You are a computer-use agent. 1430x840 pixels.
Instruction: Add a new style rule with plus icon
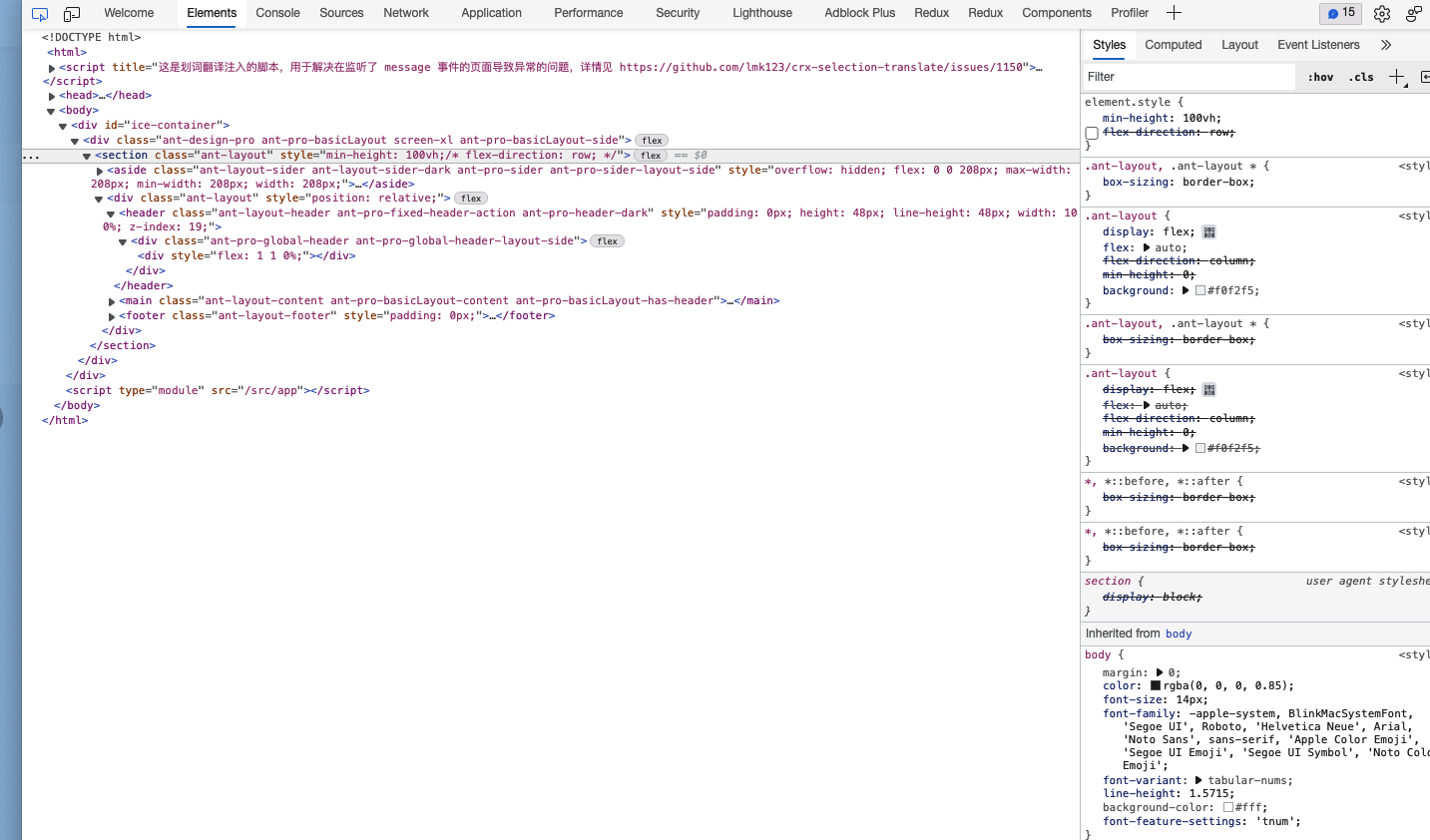pos(1396,76)
